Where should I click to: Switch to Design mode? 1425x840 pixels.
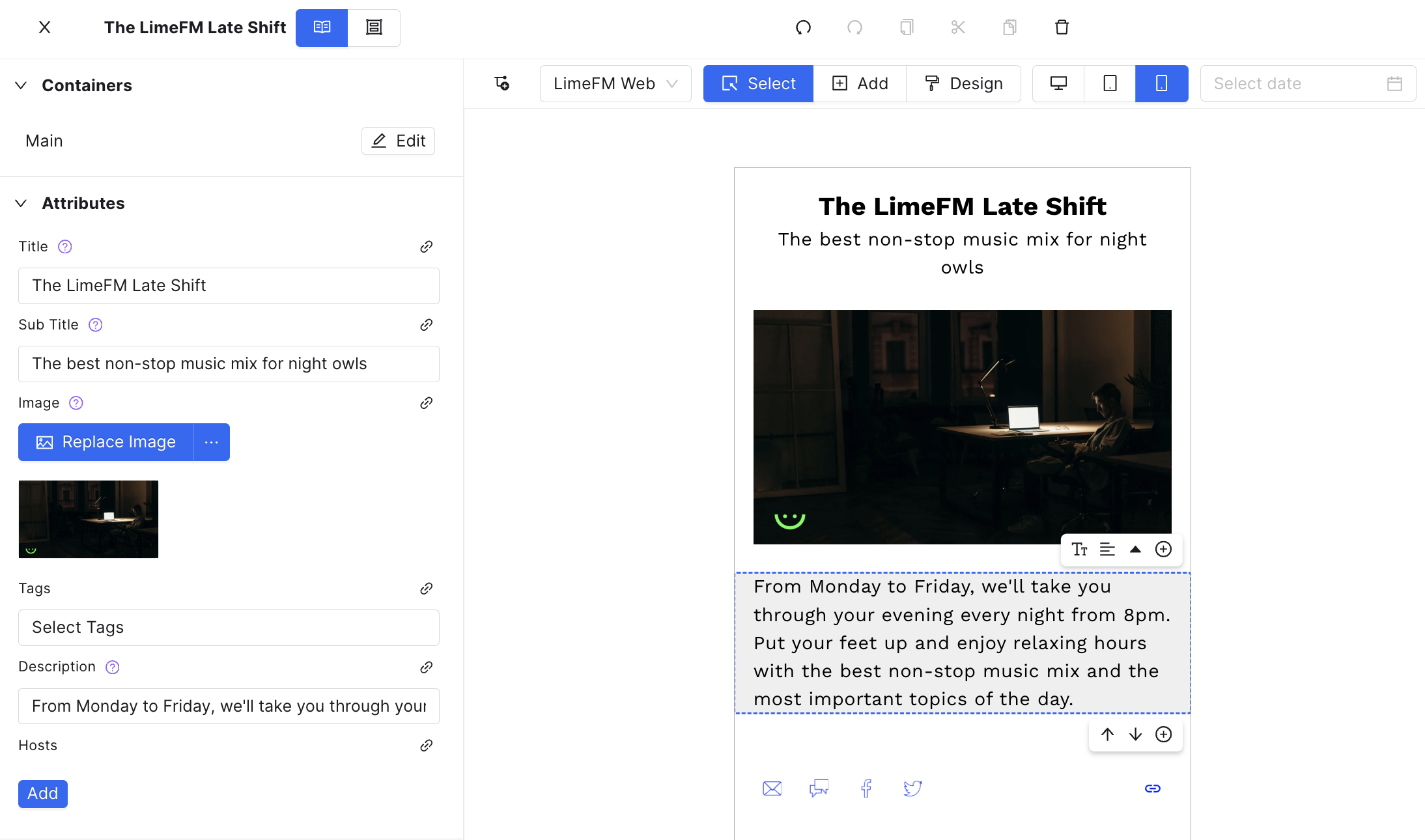(x=963, y=83)
